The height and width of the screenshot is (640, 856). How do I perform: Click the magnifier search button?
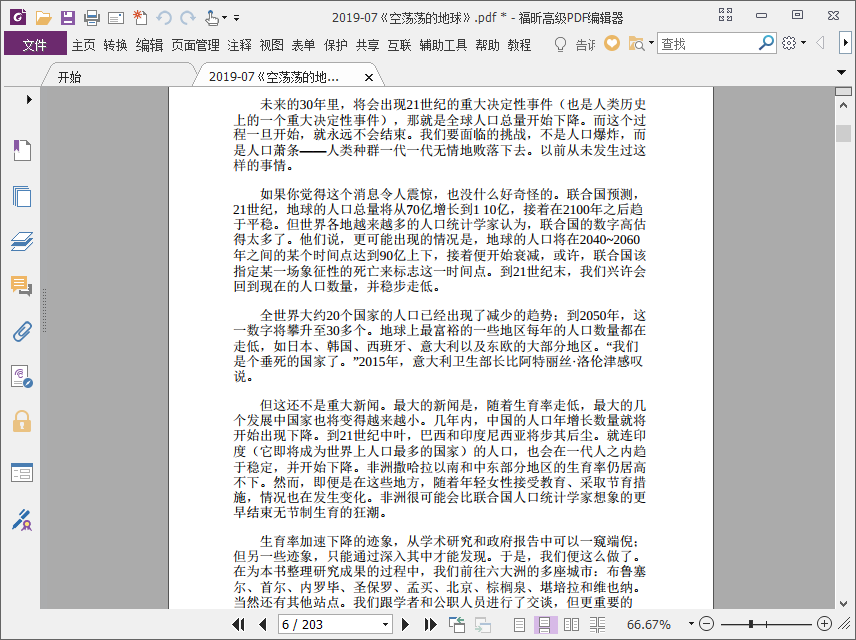(x=766, y=43)
